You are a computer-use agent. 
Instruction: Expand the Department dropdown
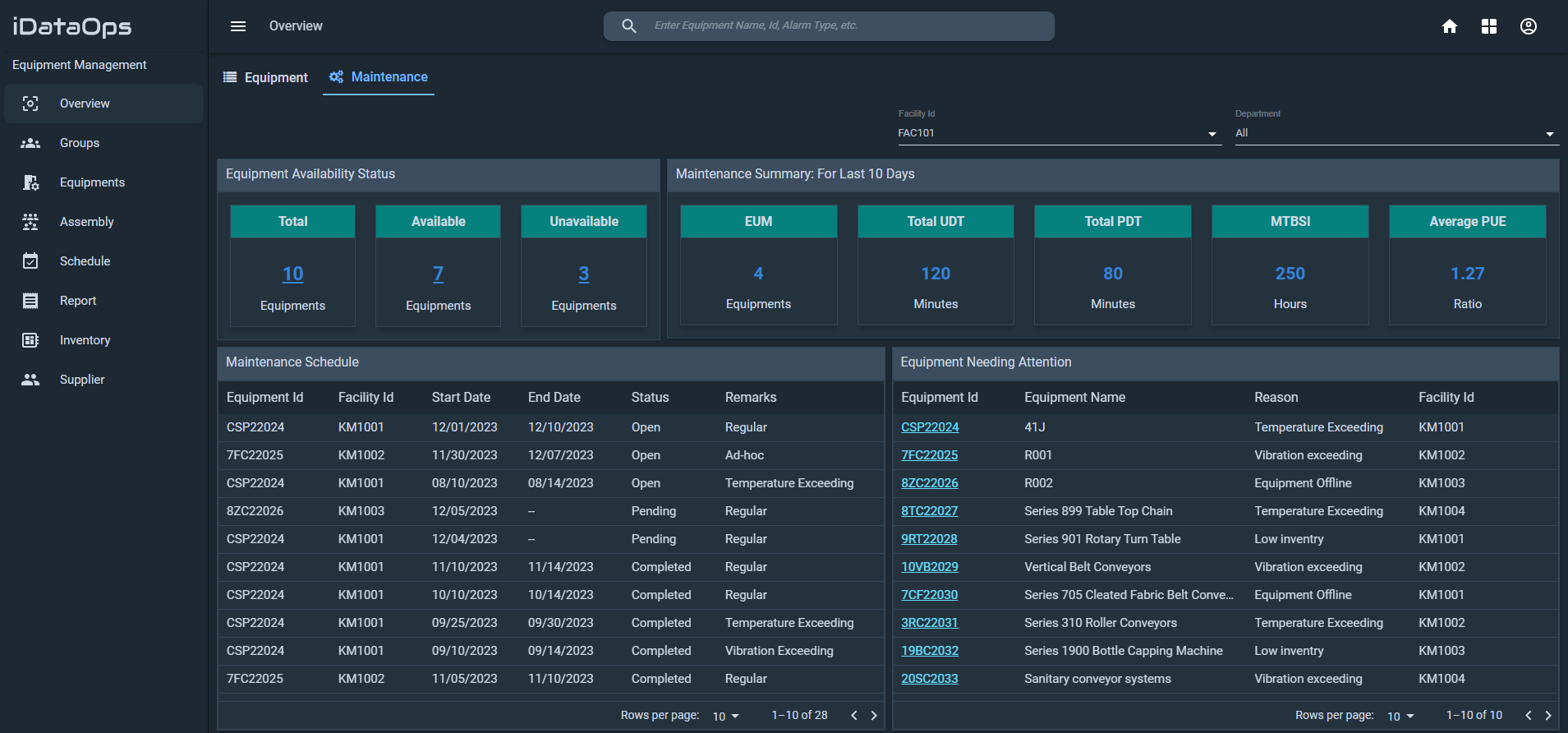click(1395, 133)
